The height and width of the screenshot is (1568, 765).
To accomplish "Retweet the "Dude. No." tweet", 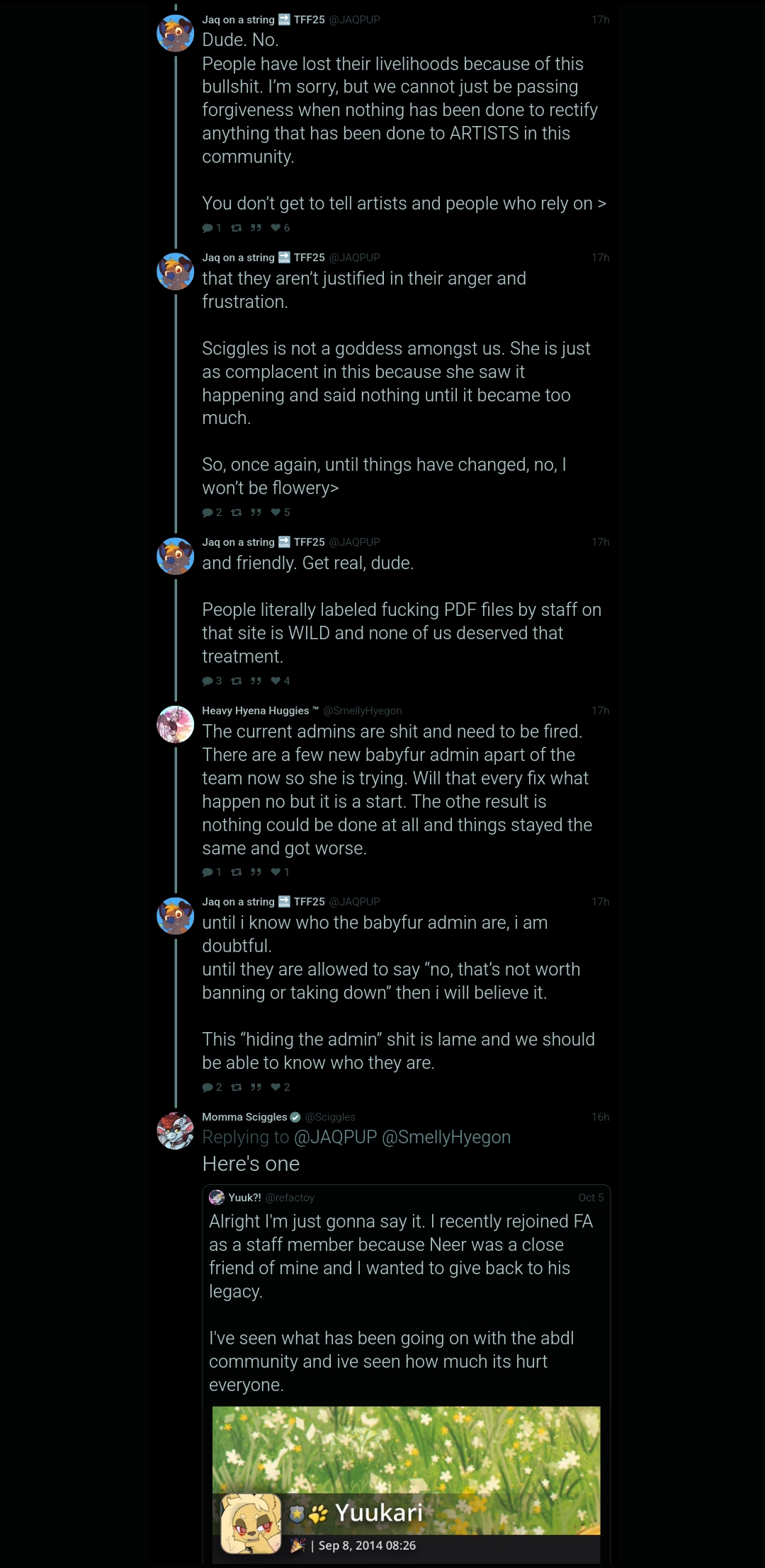I will click(x=237, y=228).
